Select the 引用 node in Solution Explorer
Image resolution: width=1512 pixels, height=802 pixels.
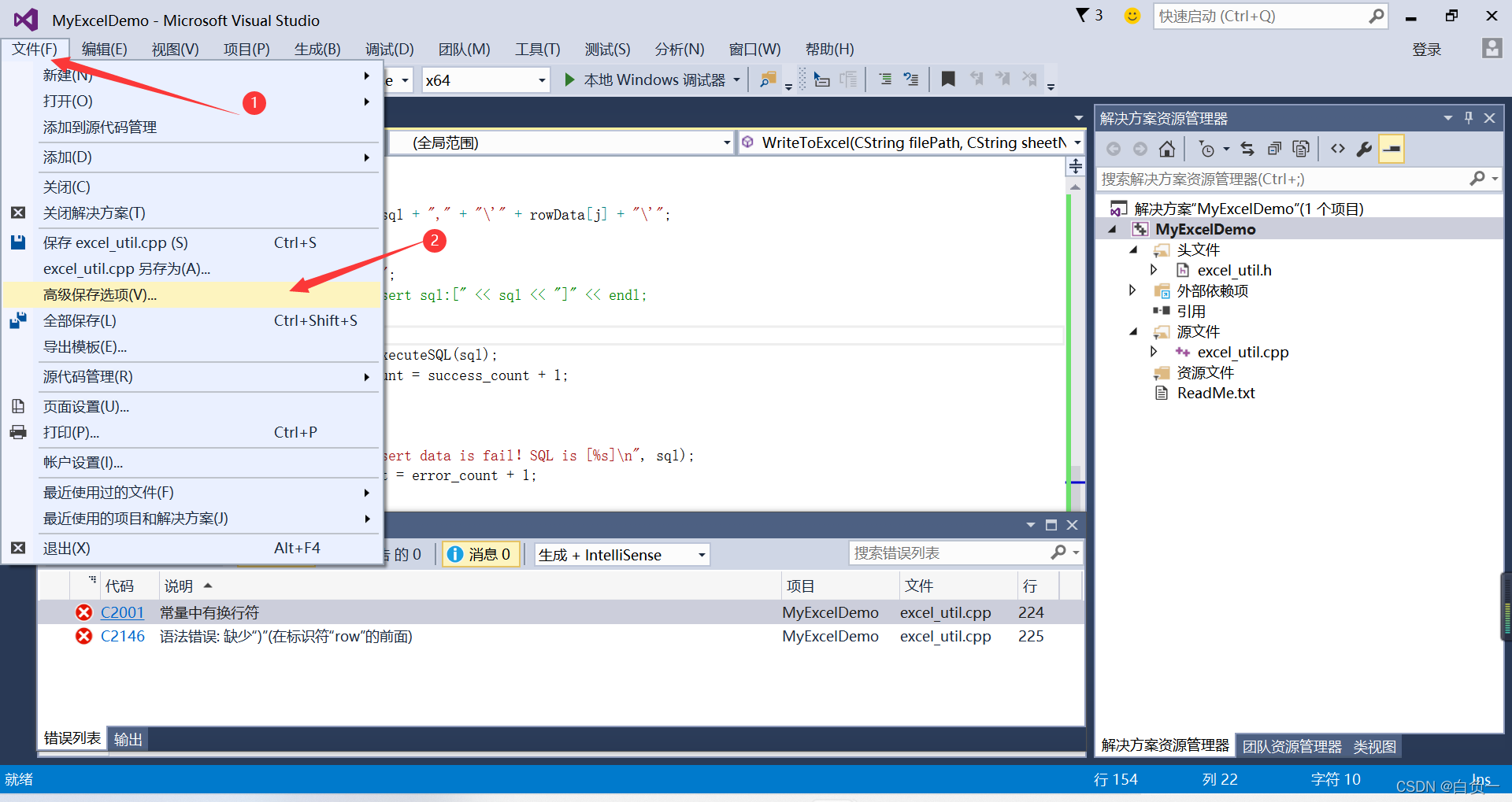tap(1190, 311)
